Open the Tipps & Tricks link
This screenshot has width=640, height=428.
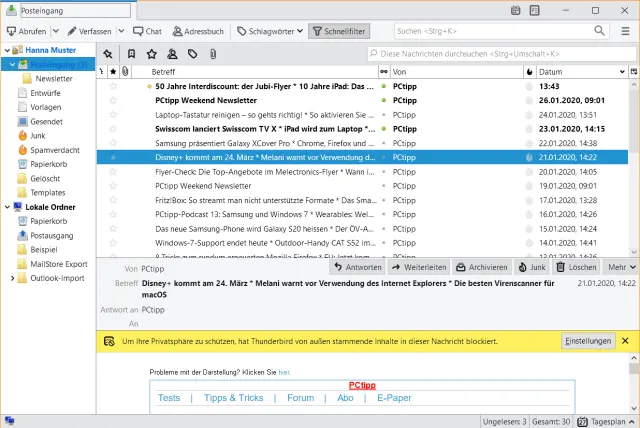pos(233,398)
